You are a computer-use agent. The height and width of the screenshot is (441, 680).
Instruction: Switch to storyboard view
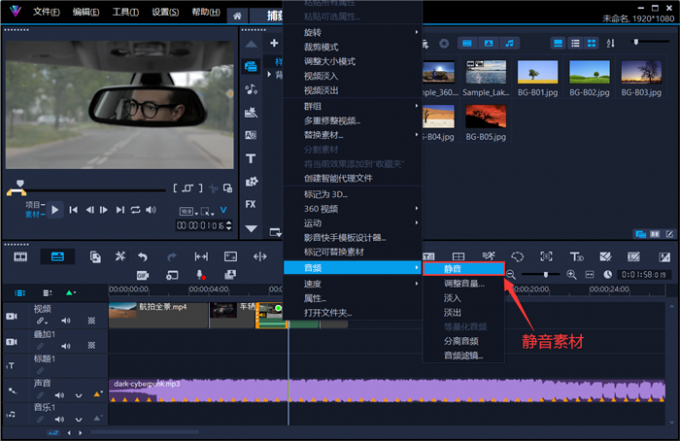20,257
